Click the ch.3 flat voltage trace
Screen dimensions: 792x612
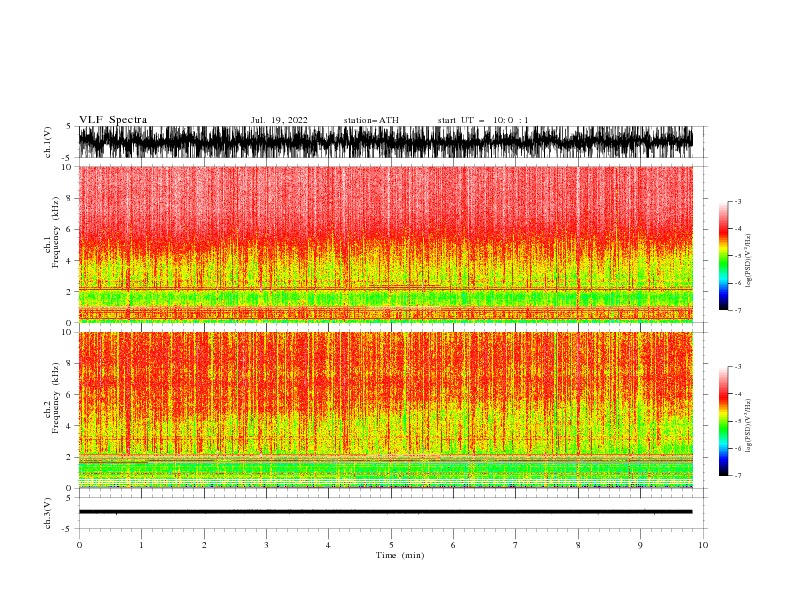[385, 512]
